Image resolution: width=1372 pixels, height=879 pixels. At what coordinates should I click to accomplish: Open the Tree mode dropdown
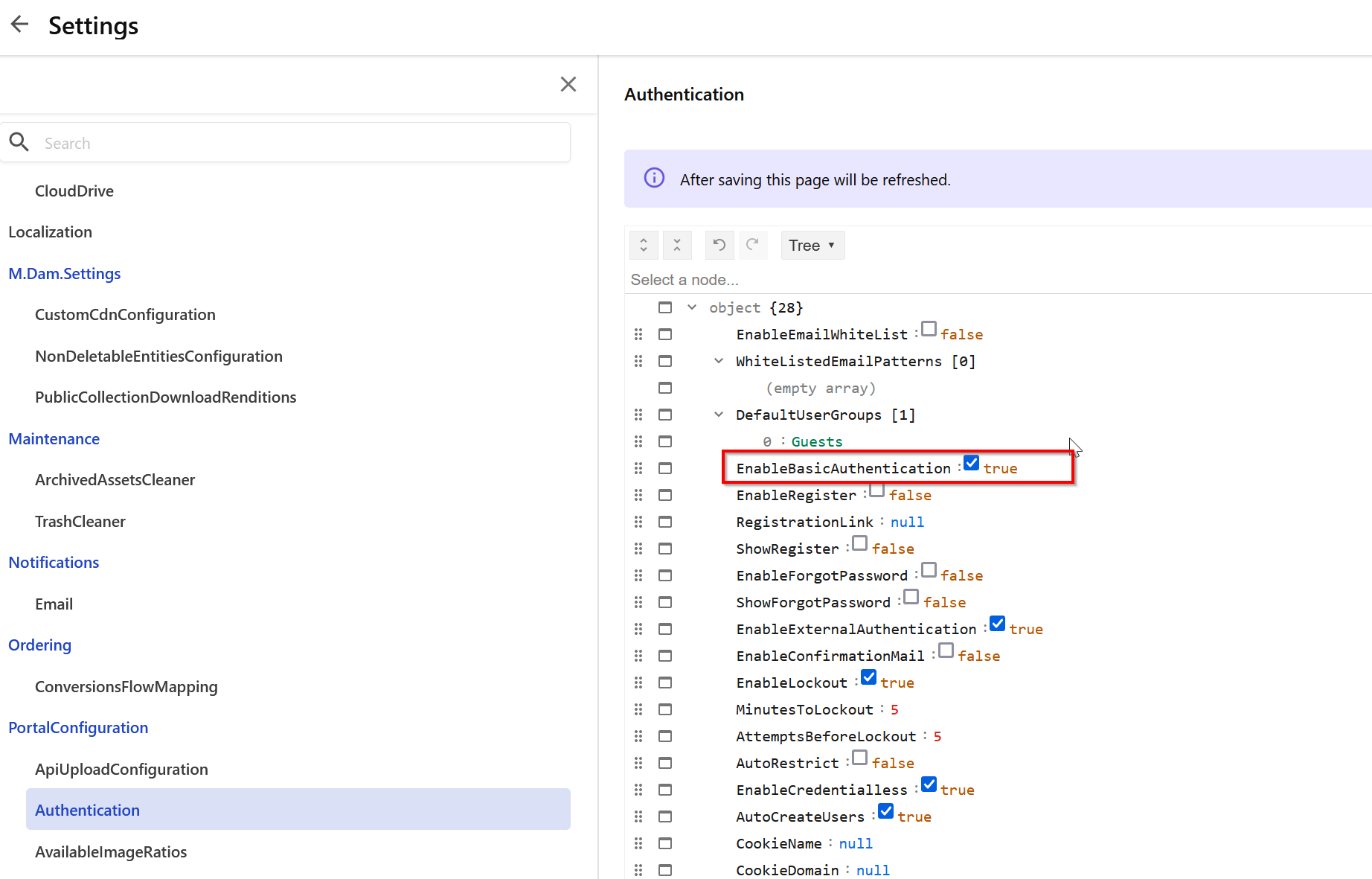click(x=812, y=245)
